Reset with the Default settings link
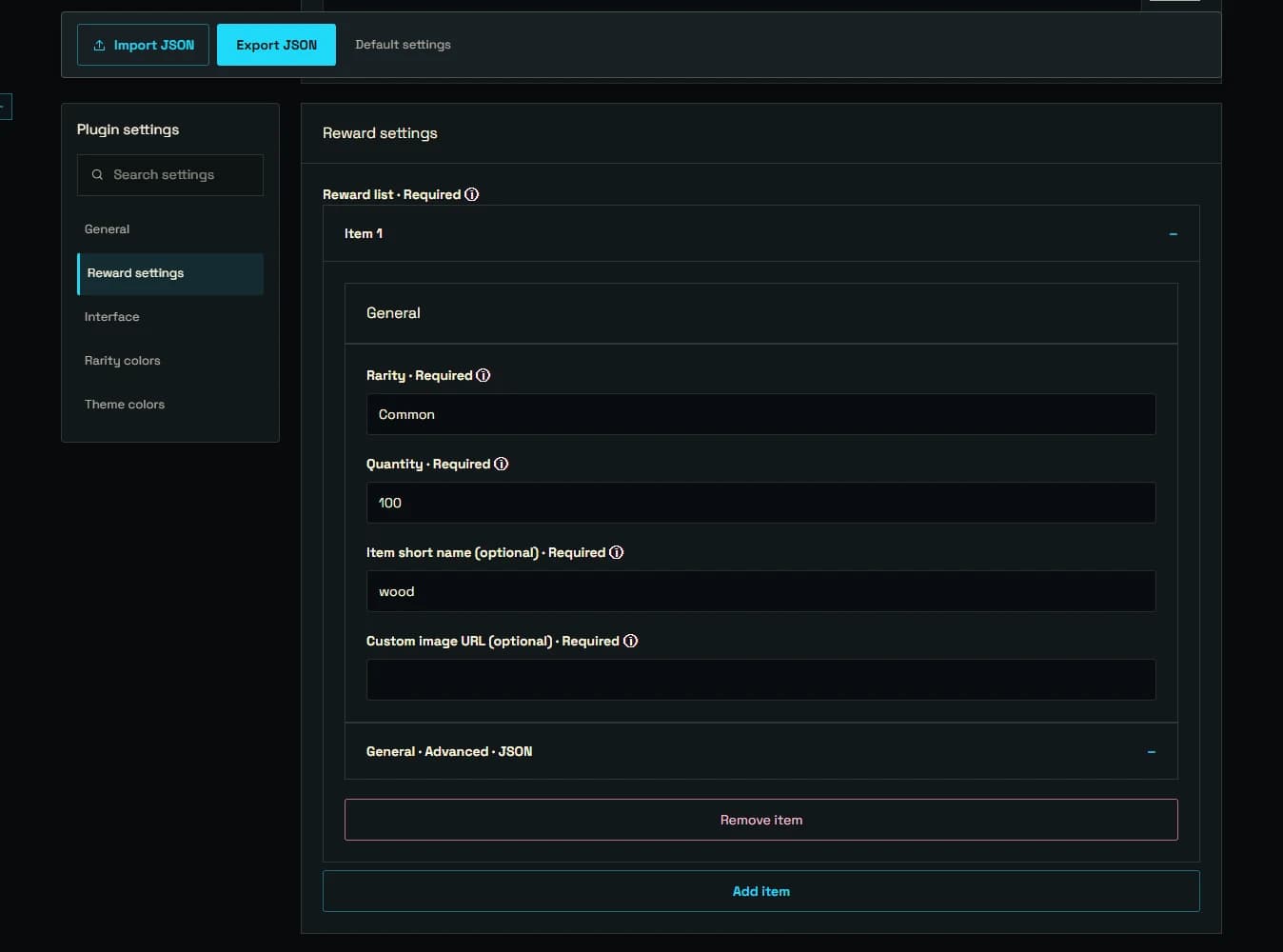This screenshot has height=952, width=1283. [x=403, y=45]
